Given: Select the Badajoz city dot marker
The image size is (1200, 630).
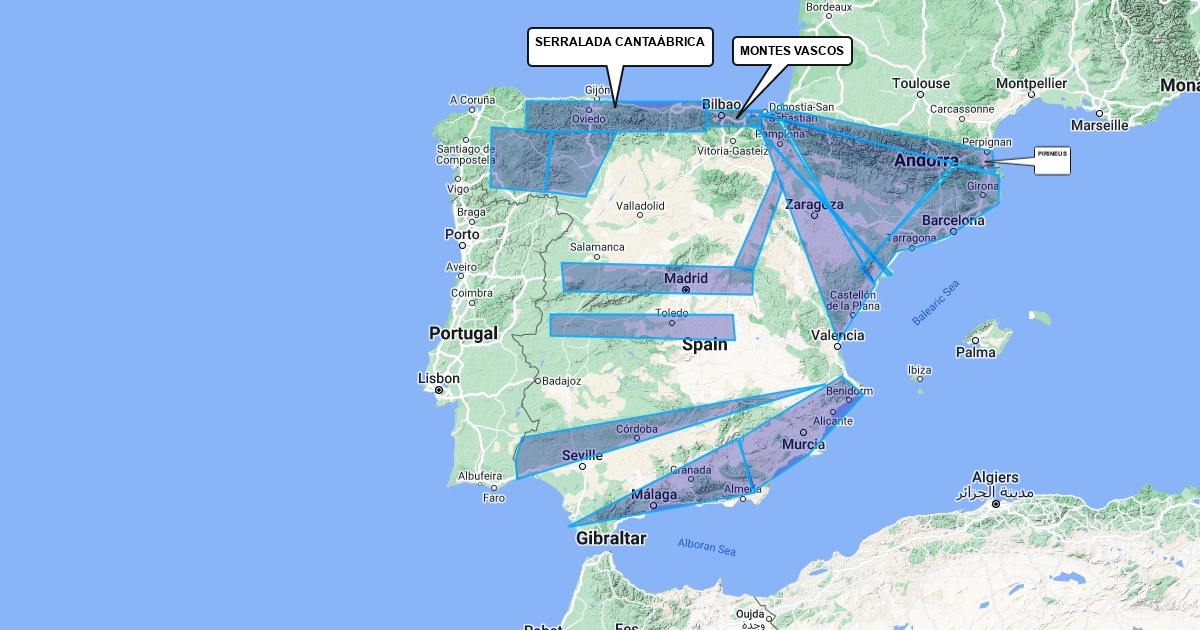Looking at the screenshot, I should pos(537,380).
